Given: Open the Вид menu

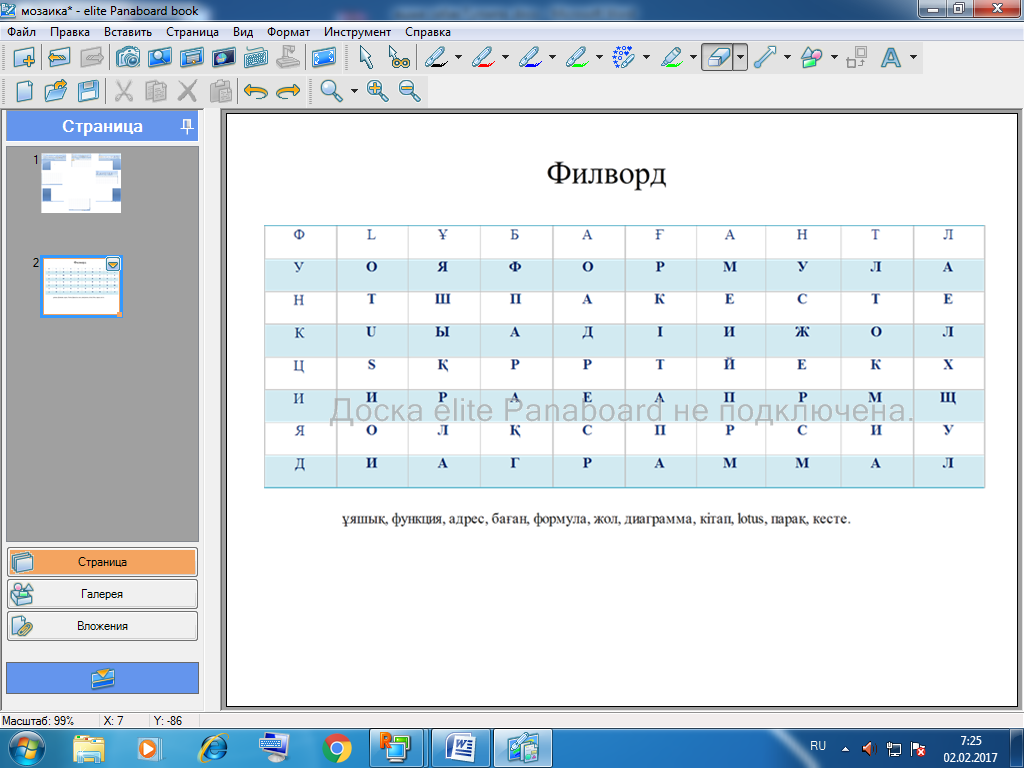Looking at the screenshot, I should pos(243,32).
